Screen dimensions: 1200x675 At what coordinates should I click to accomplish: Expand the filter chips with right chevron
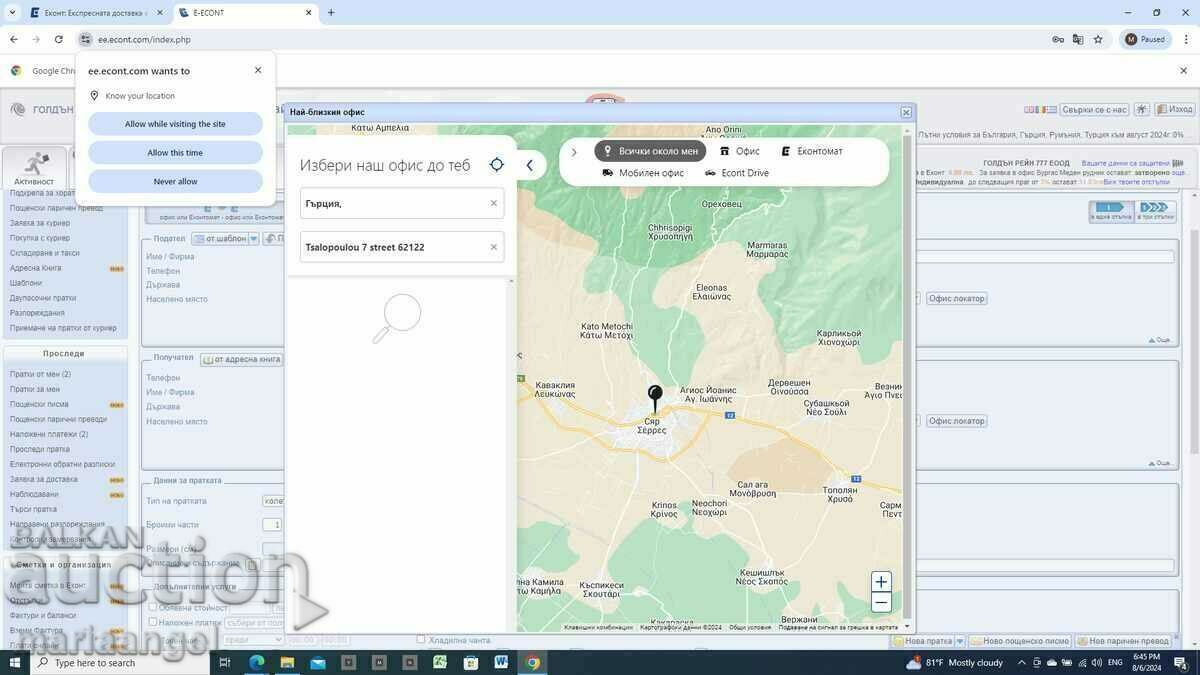574,152
